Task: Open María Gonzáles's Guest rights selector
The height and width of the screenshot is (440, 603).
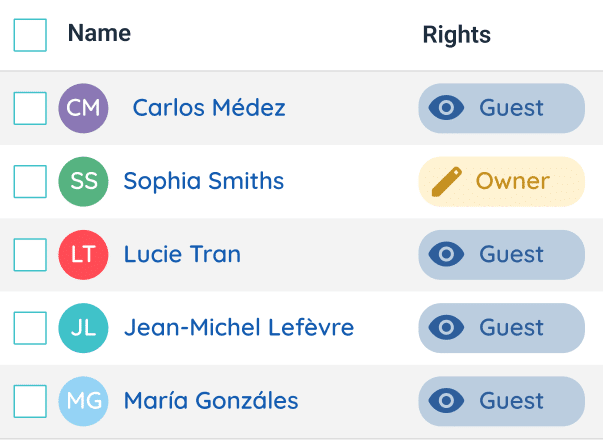Action: pos(501,401)
